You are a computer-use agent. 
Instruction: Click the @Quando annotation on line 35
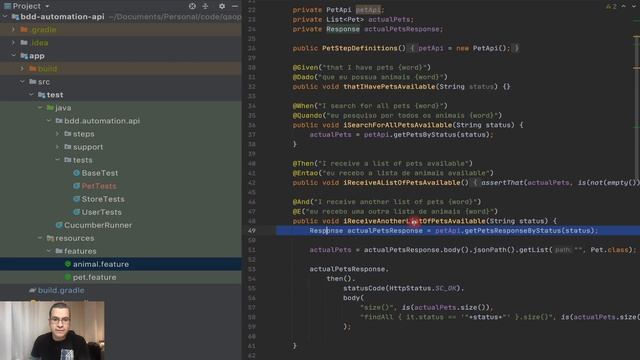307,116
